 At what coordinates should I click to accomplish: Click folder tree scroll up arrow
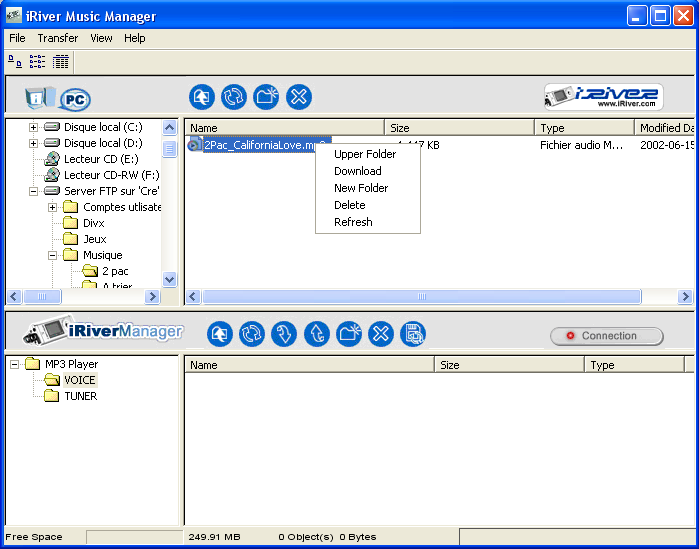169,128
